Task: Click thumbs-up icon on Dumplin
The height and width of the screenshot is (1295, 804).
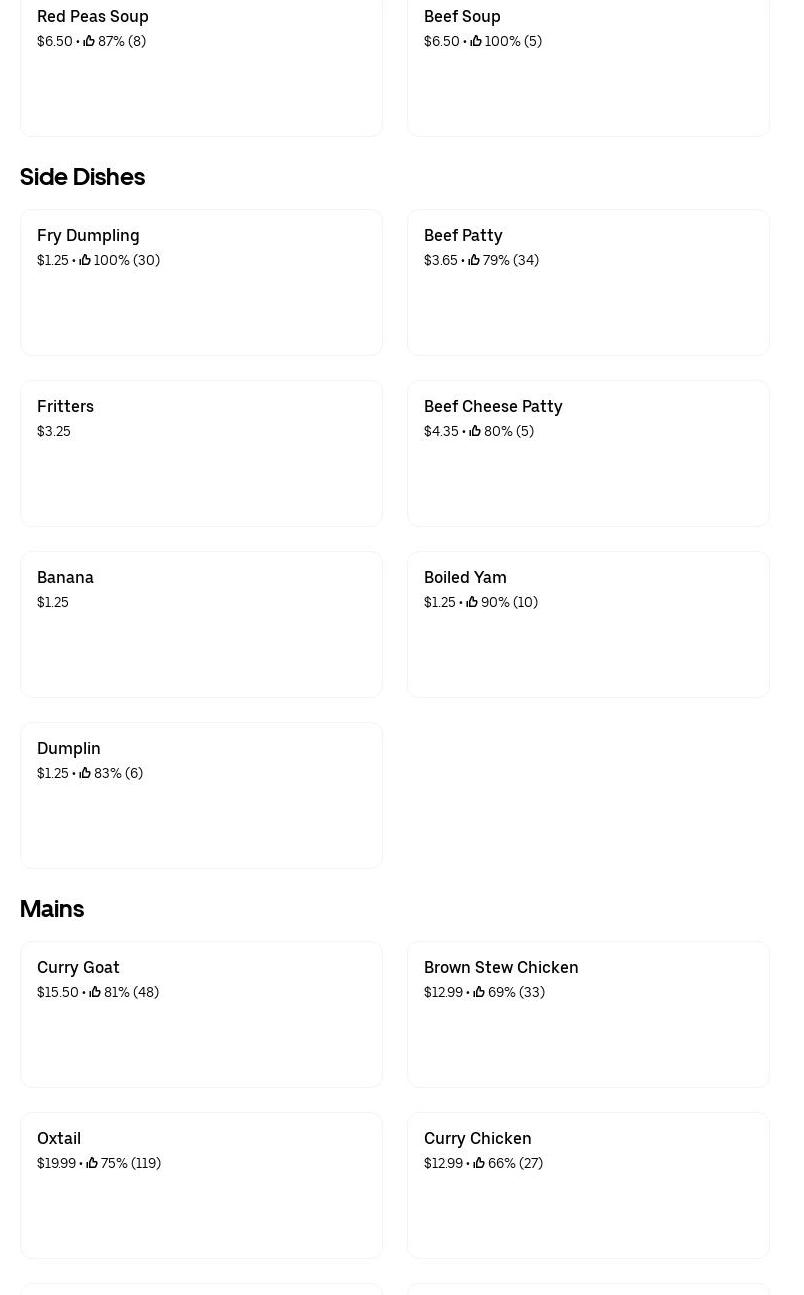Action: pyautogui.click(x=85, y=773)
